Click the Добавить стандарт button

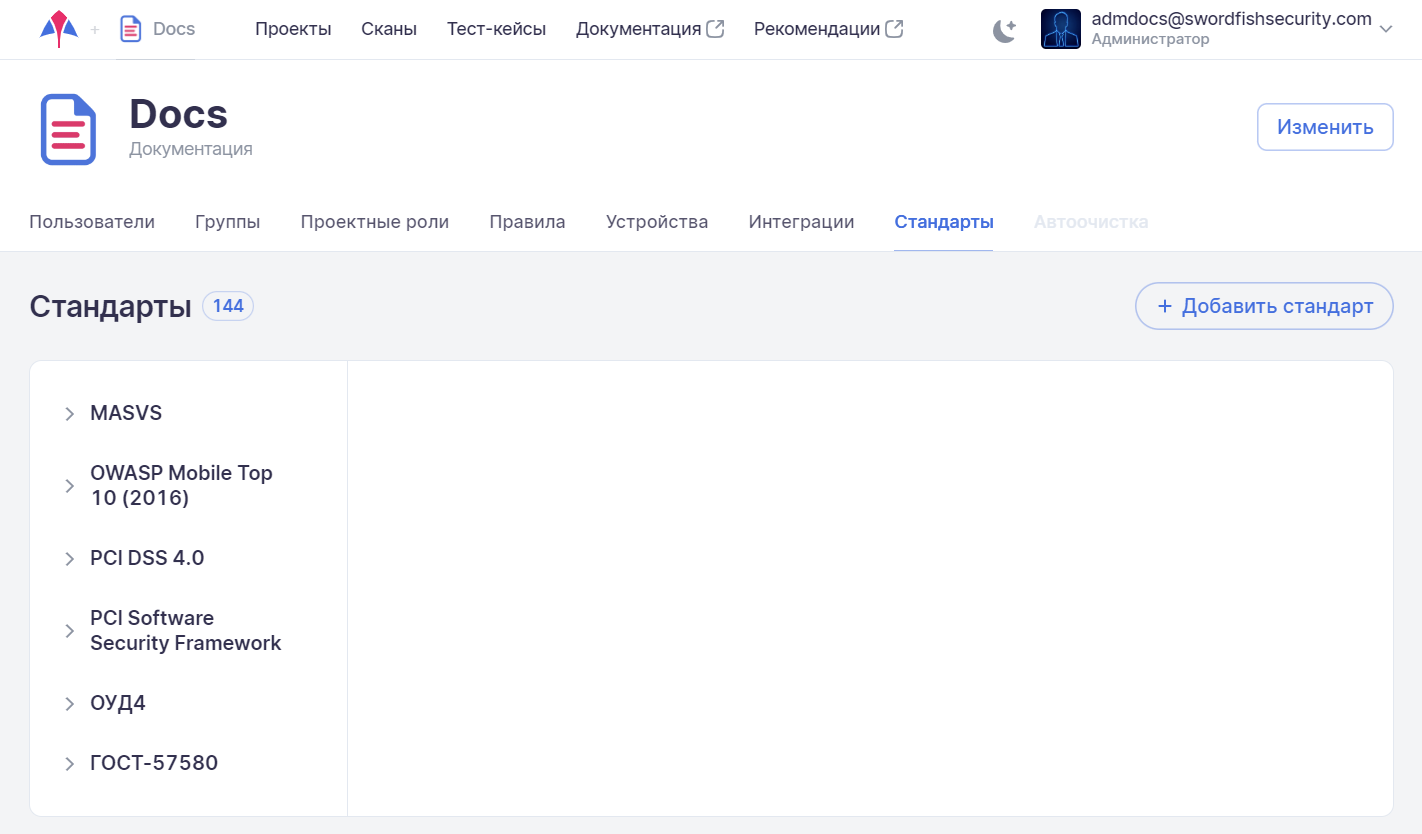click(1264, 306)
